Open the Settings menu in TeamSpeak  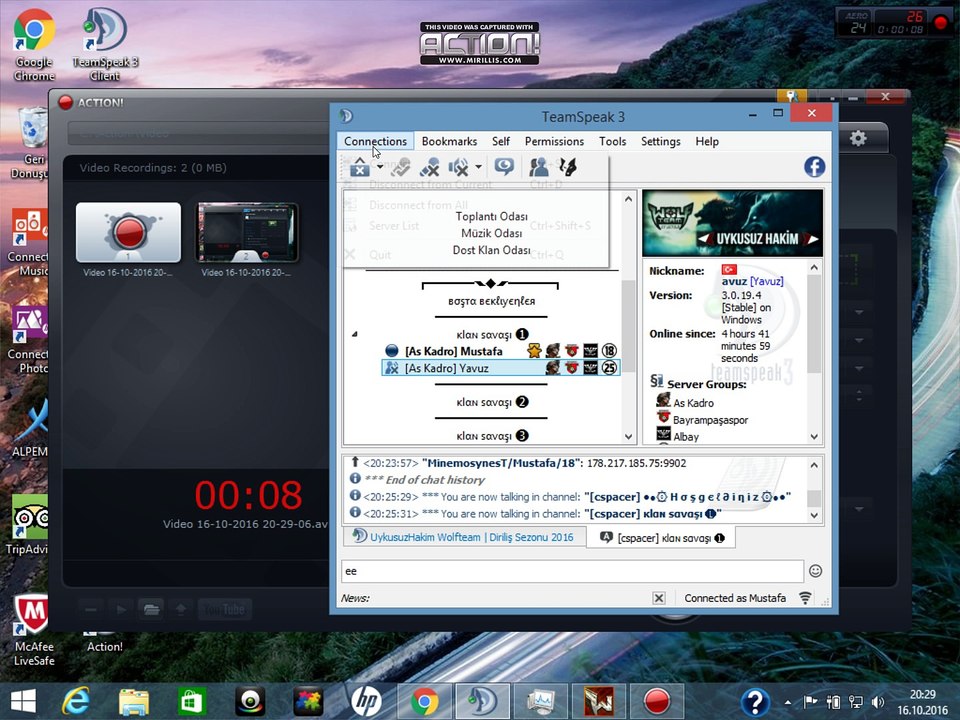point(661,141)
